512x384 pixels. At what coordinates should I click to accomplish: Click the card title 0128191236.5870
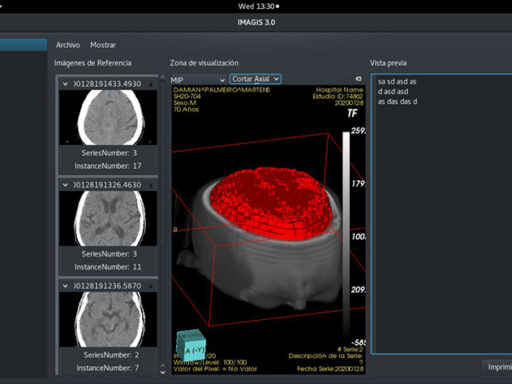107,286
